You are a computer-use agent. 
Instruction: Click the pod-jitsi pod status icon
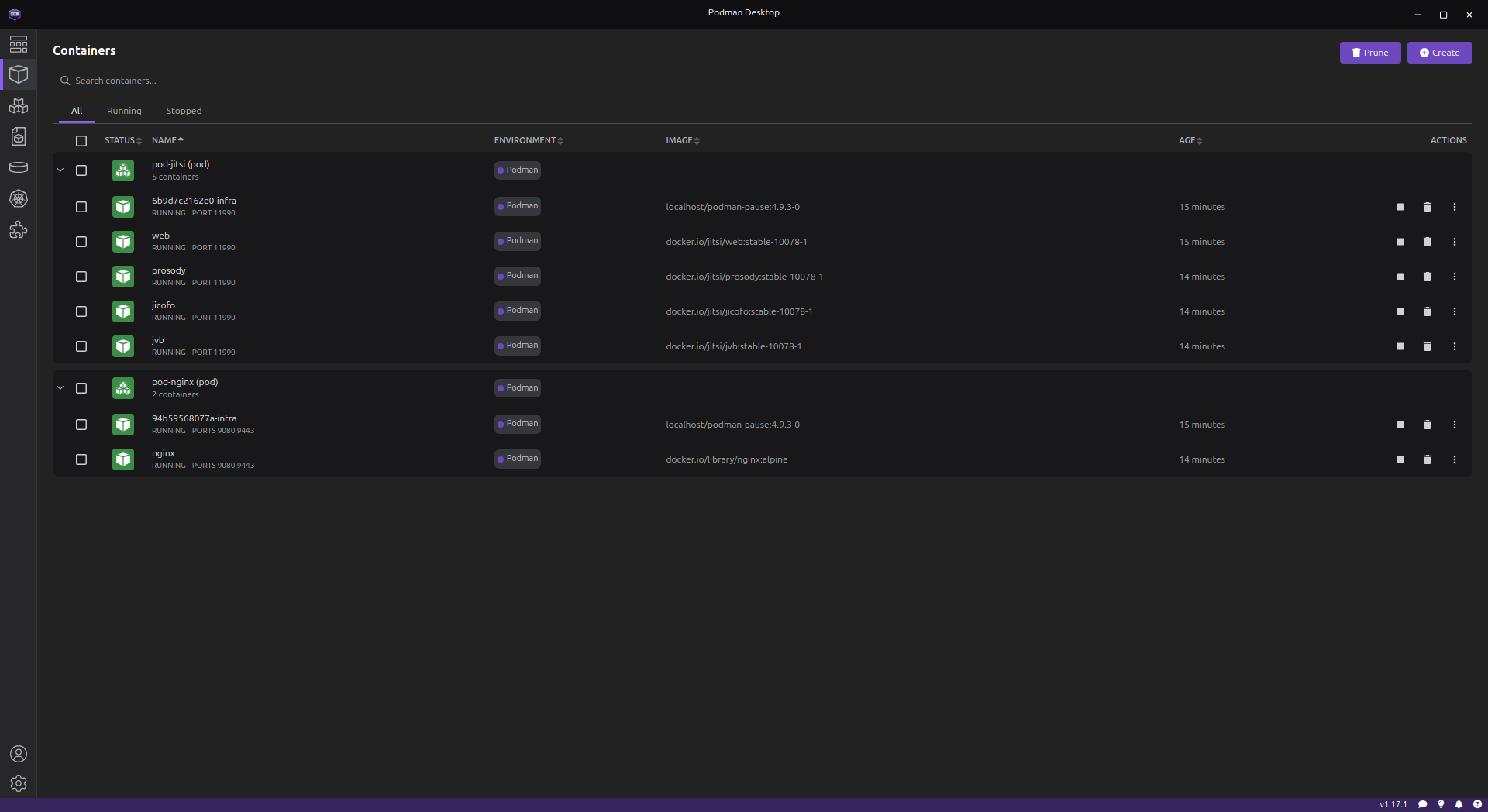click(x=123, y=170)
